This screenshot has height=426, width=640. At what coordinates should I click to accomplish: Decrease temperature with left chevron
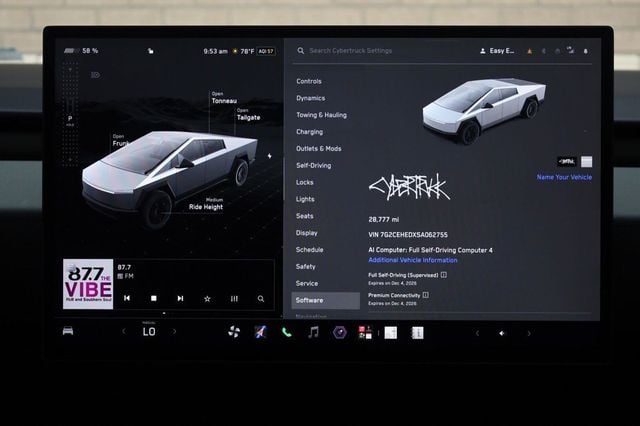[124, 332]
